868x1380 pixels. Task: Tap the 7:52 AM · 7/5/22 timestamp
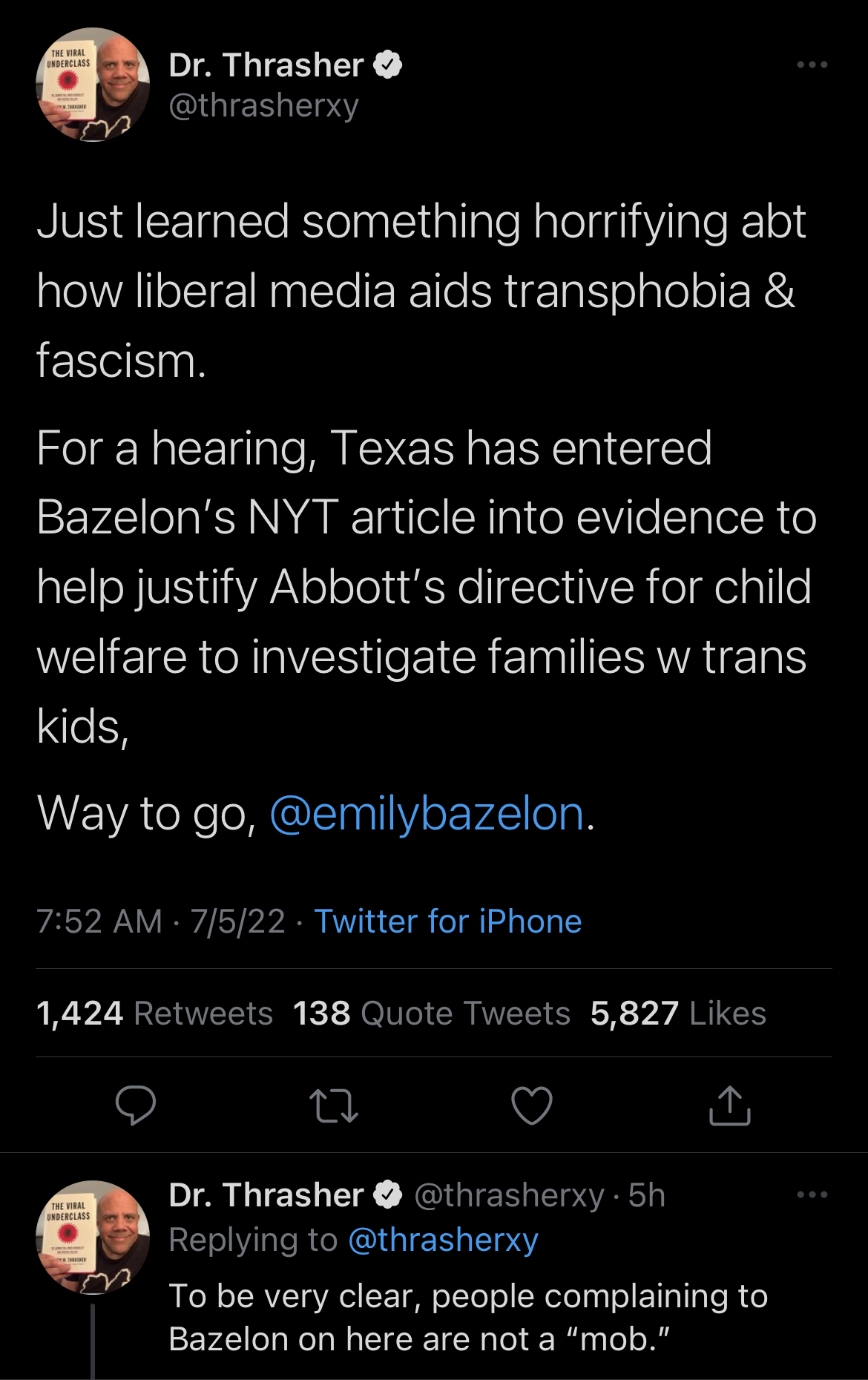point(160,921)
